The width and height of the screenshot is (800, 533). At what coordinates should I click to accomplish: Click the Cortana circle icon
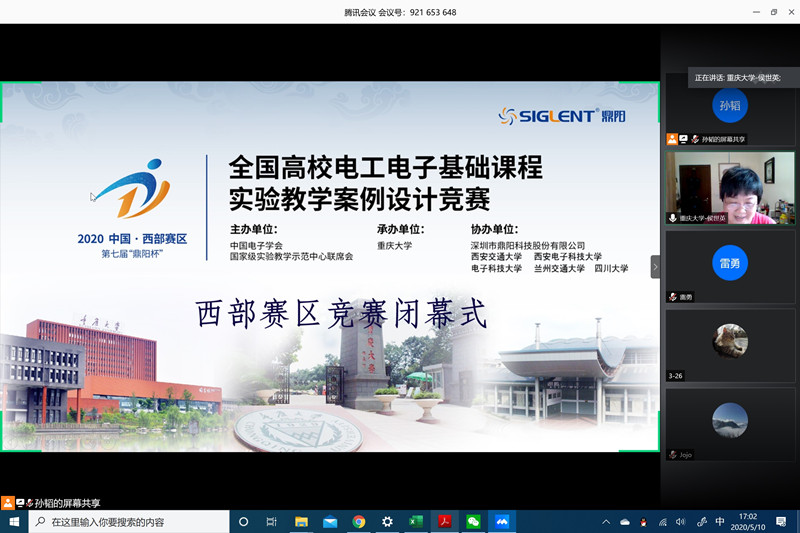tap(244, 521)
